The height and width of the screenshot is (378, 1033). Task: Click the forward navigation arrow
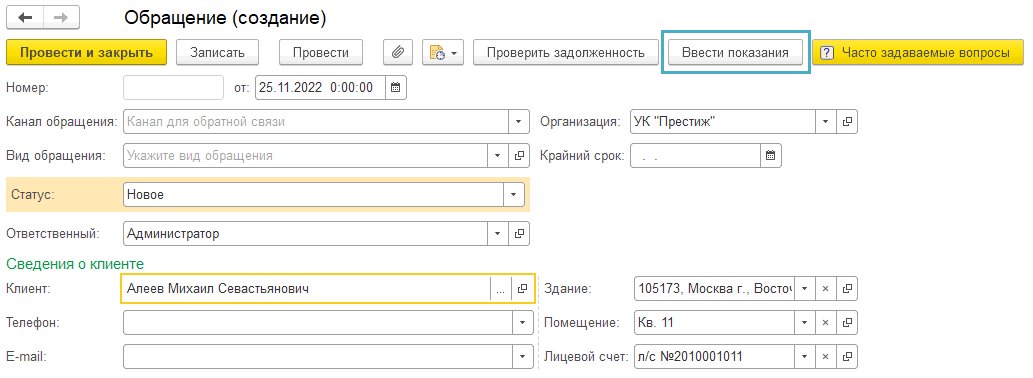tap(61, 18)
